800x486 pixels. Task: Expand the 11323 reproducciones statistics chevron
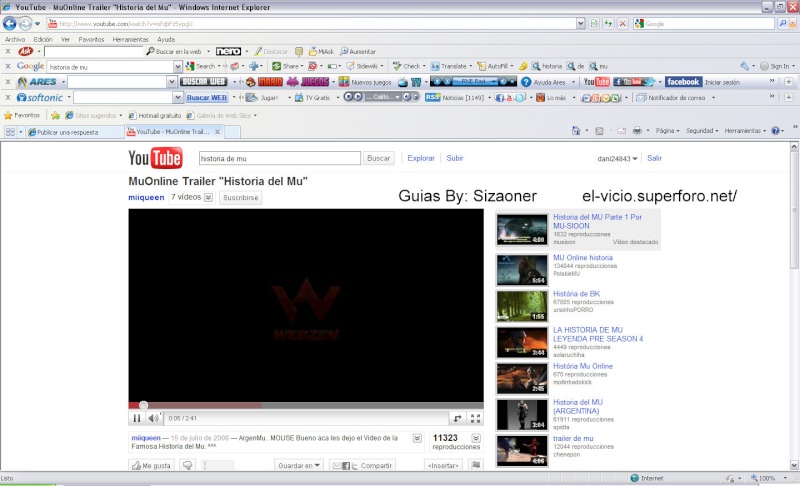(476, 438)
